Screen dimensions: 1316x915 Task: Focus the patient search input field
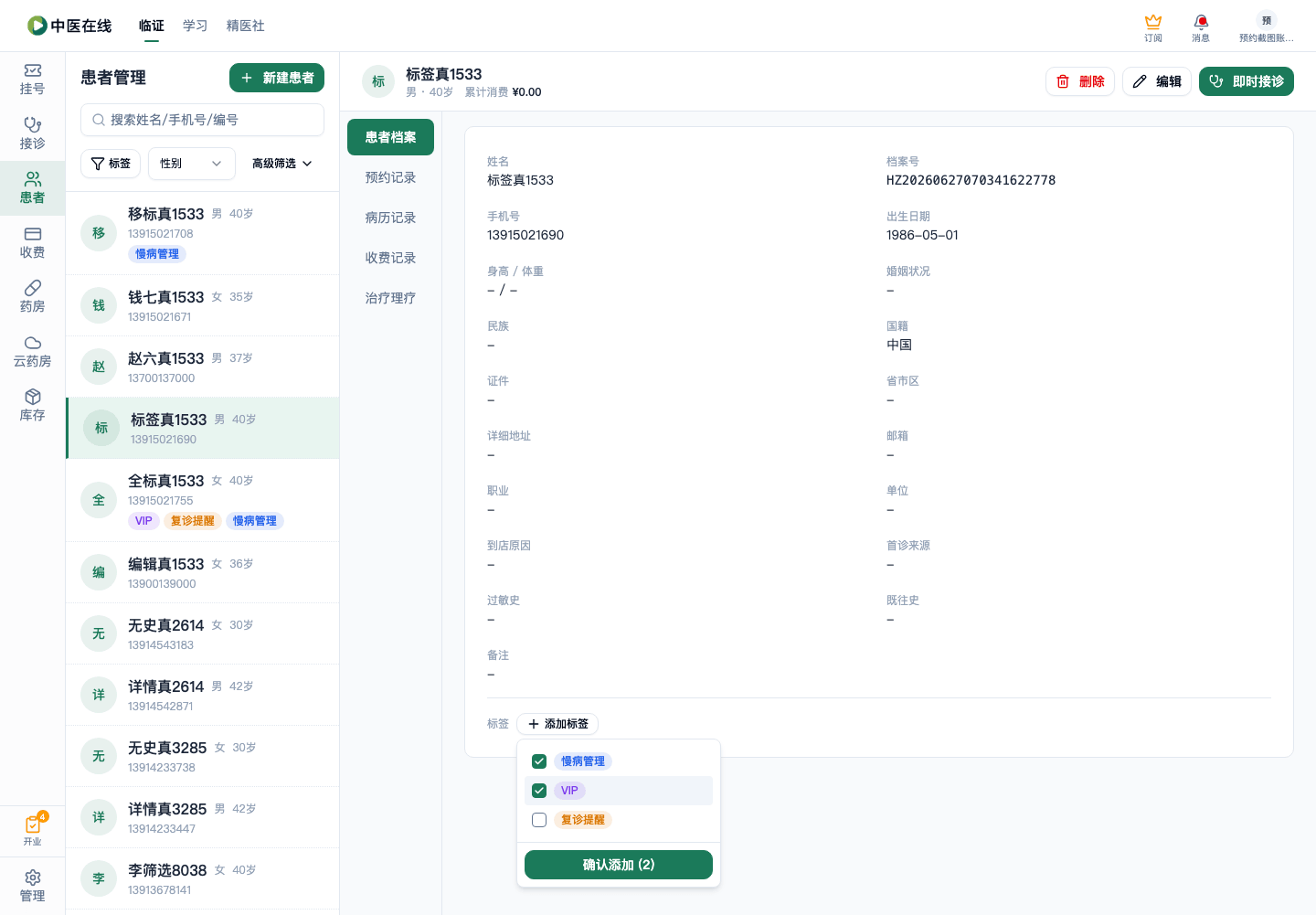click(x=202, y=120)
